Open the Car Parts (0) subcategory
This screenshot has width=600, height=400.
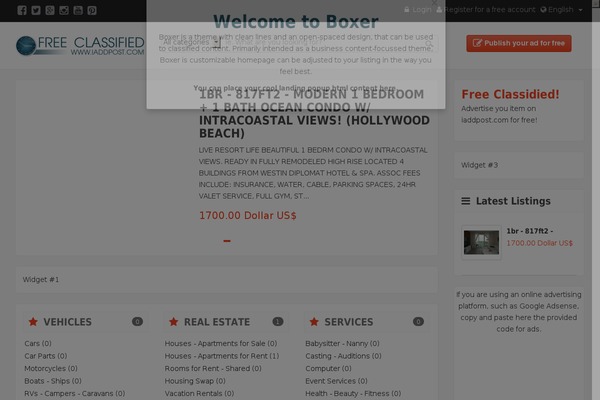pyautogui.click(x=46, y=356)
